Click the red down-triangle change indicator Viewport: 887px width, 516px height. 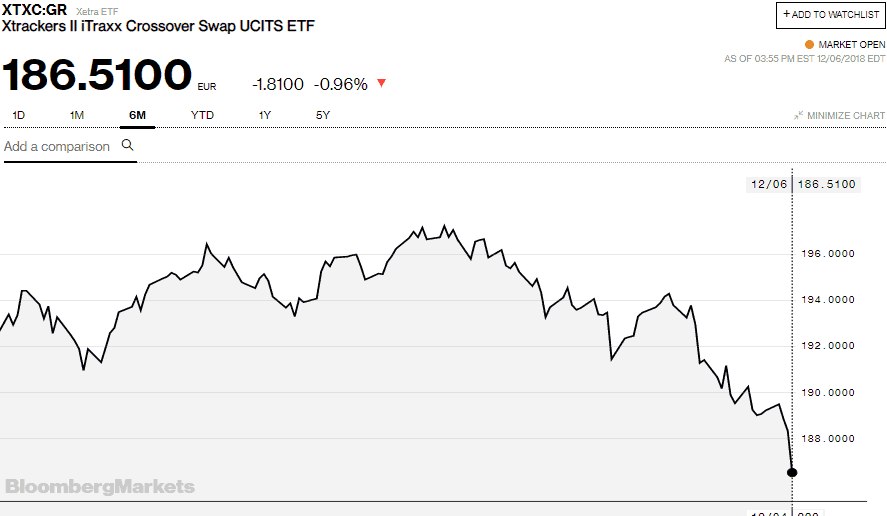click(381, 83)
